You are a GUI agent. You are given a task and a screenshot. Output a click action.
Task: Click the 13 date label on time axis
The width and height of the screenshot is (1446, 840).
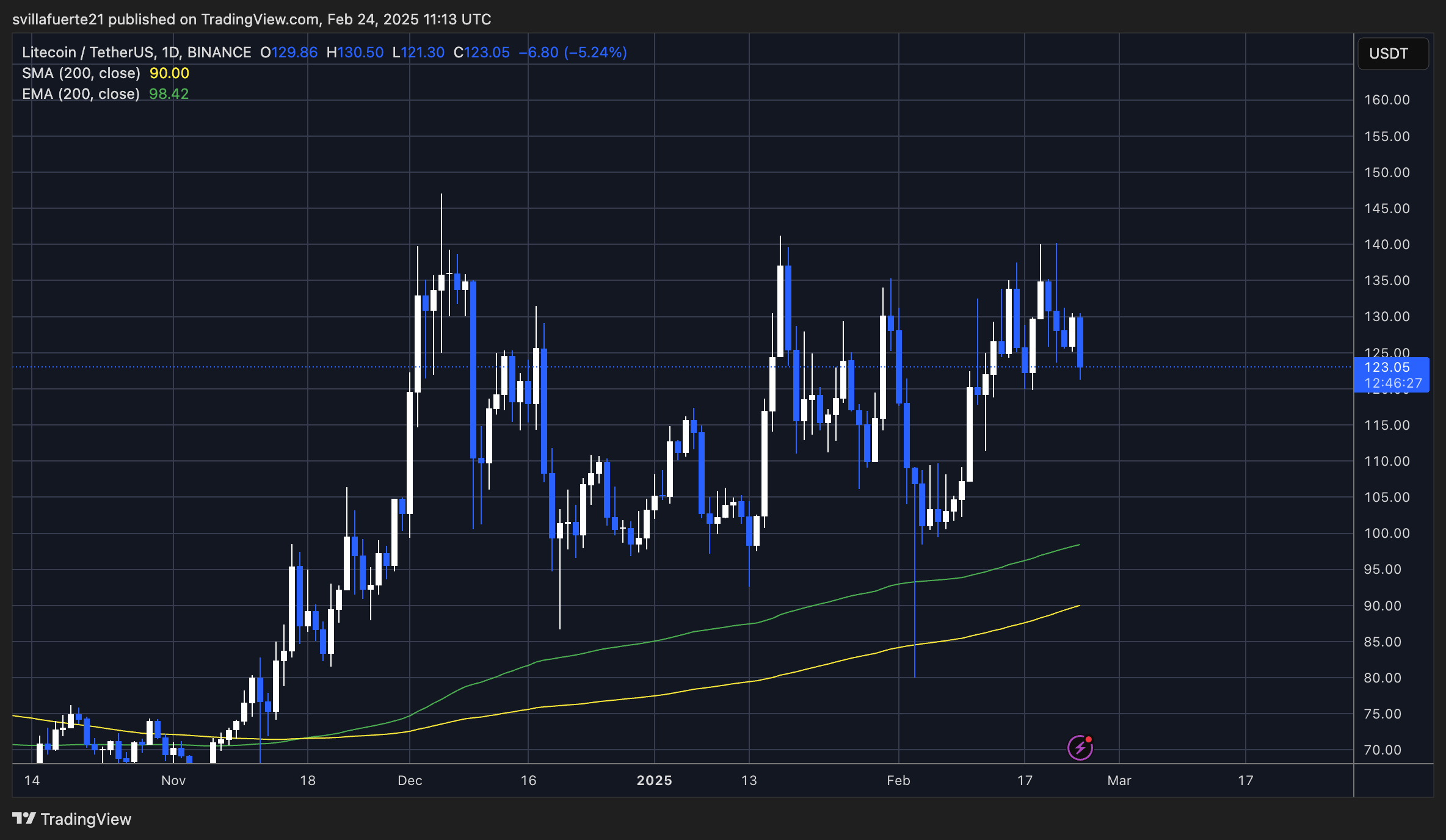(x=749, y=780)
